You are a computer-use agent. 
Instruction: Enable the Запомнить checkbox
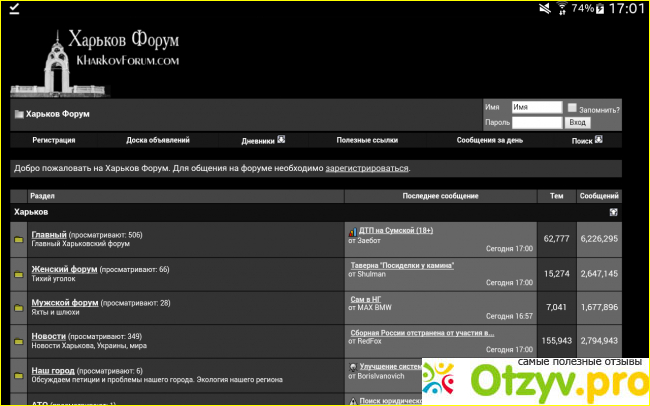coord(572,108)
